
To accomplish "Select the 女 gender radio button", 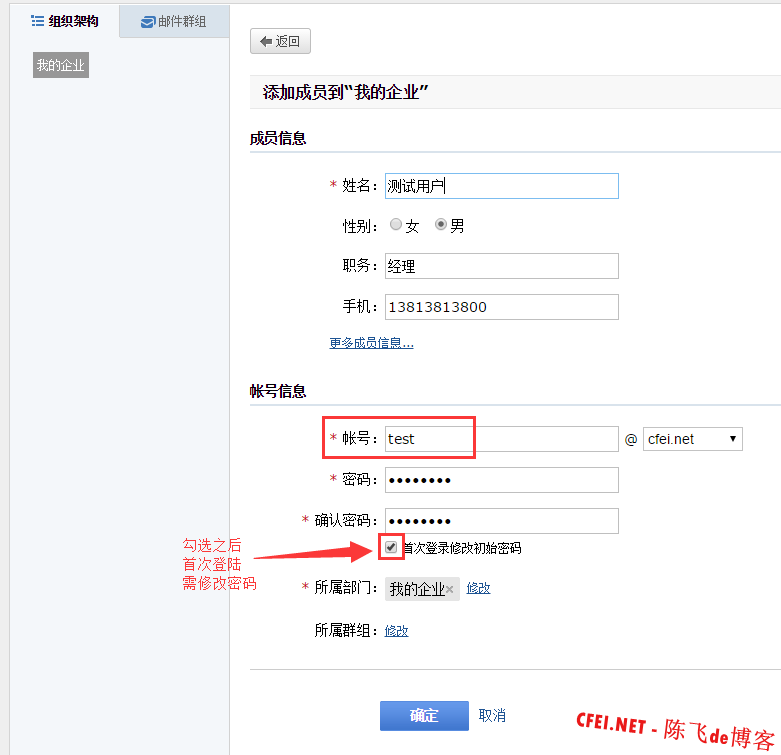I will coord(396,225).
